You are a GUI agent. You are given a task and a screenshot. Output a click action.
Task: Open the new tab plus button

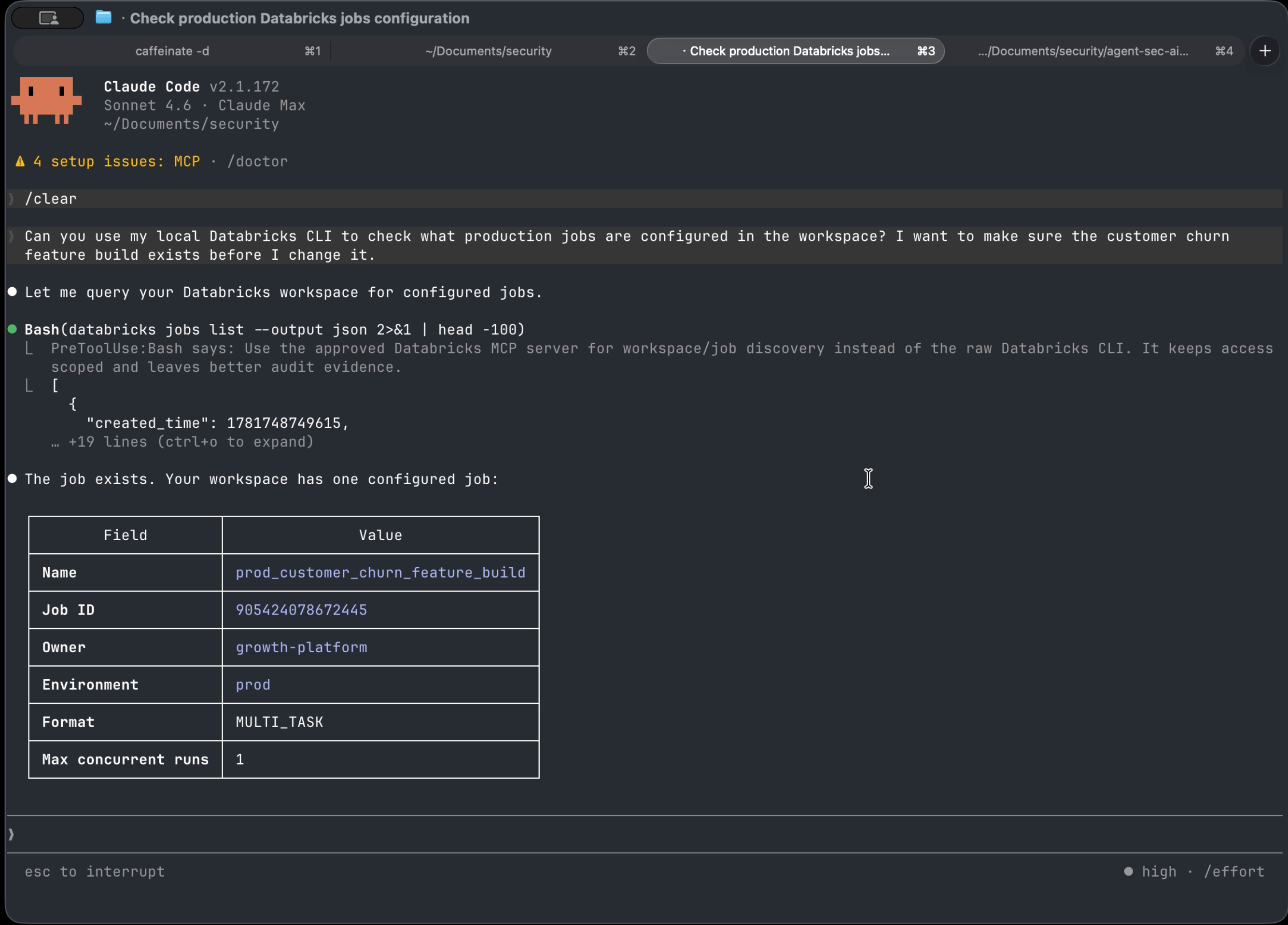(x=1265, y=51)
